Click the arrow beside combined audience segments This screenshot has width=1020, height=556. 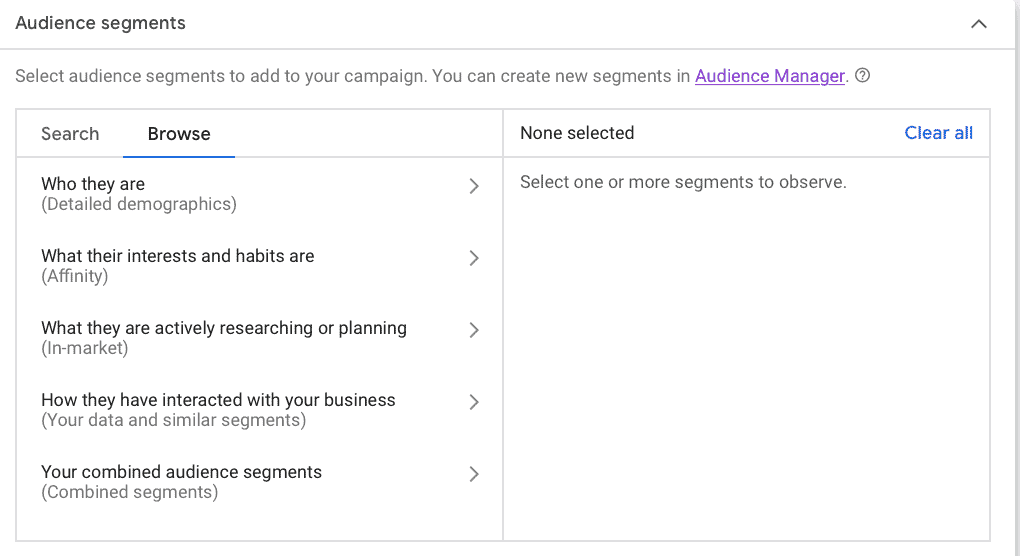(474, 474)
